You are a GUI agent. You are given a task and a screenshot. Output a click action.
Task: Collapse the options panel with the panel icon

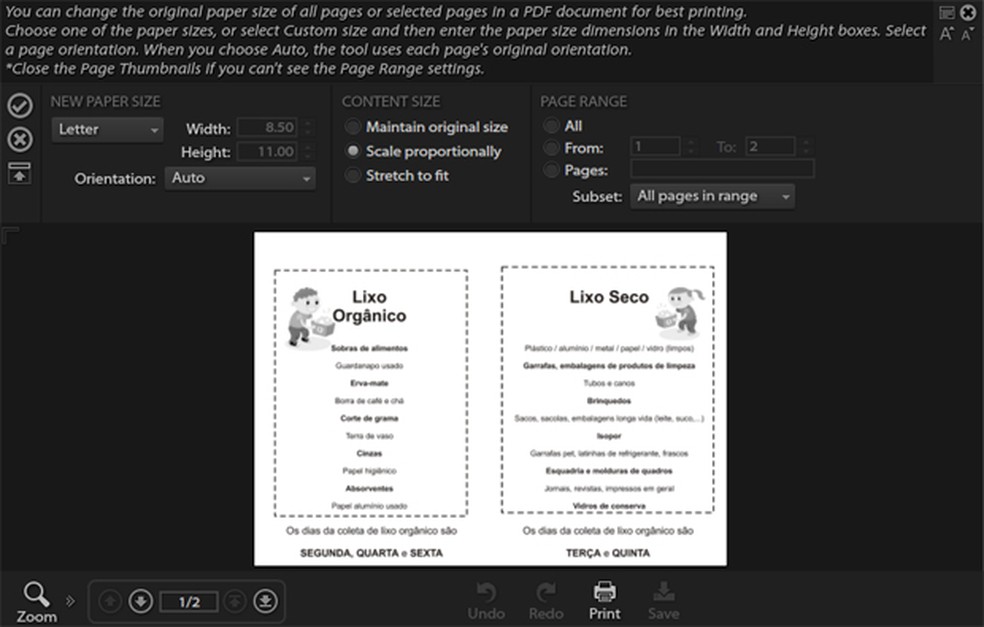pos(19,172)
